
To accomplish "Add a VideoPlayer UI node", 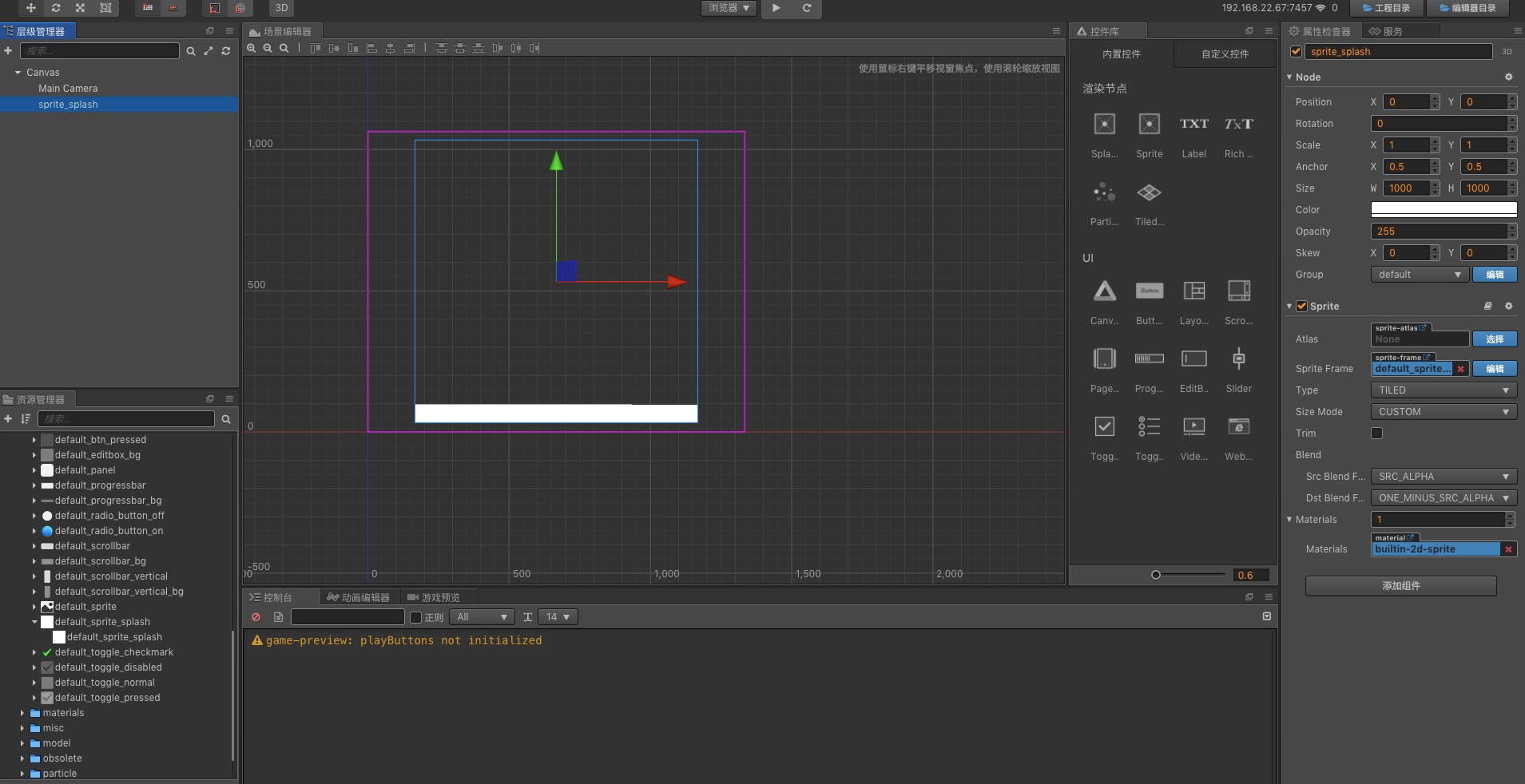I will (1193, 438).
